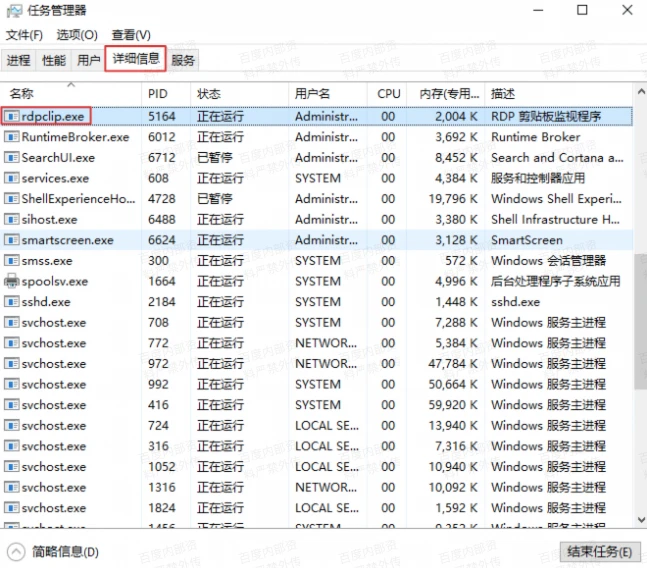Click the RDP 剪贴板监视程序 description
This screenshot has height=568, width=647.
tap(546, 117)
